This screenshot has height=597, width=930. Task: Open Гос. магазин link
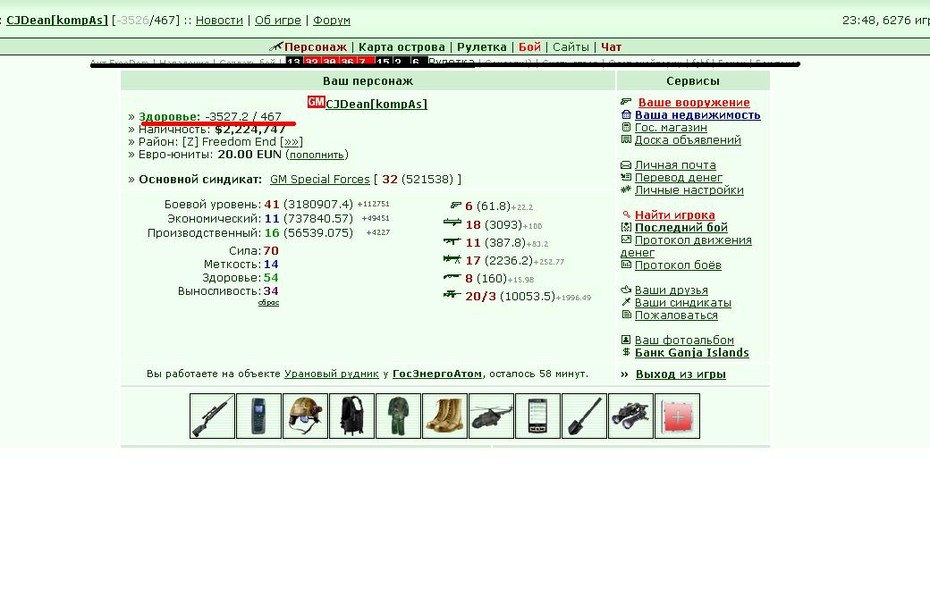pyautogui.click(x=670, y=127)
